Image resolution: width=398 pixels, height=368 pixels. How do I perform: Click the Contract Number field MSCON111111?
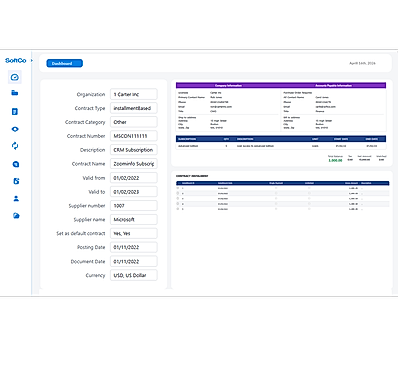click(x=134, y=136)
